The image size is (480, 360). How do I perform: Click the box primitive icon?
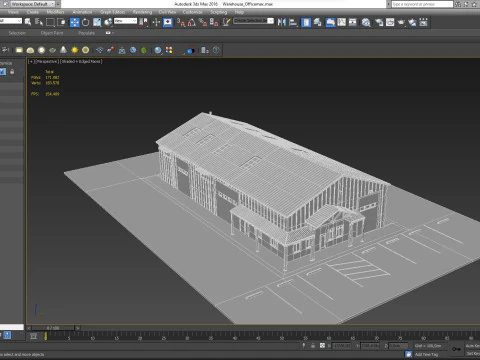pyautogui.click(x=19, y=50)
